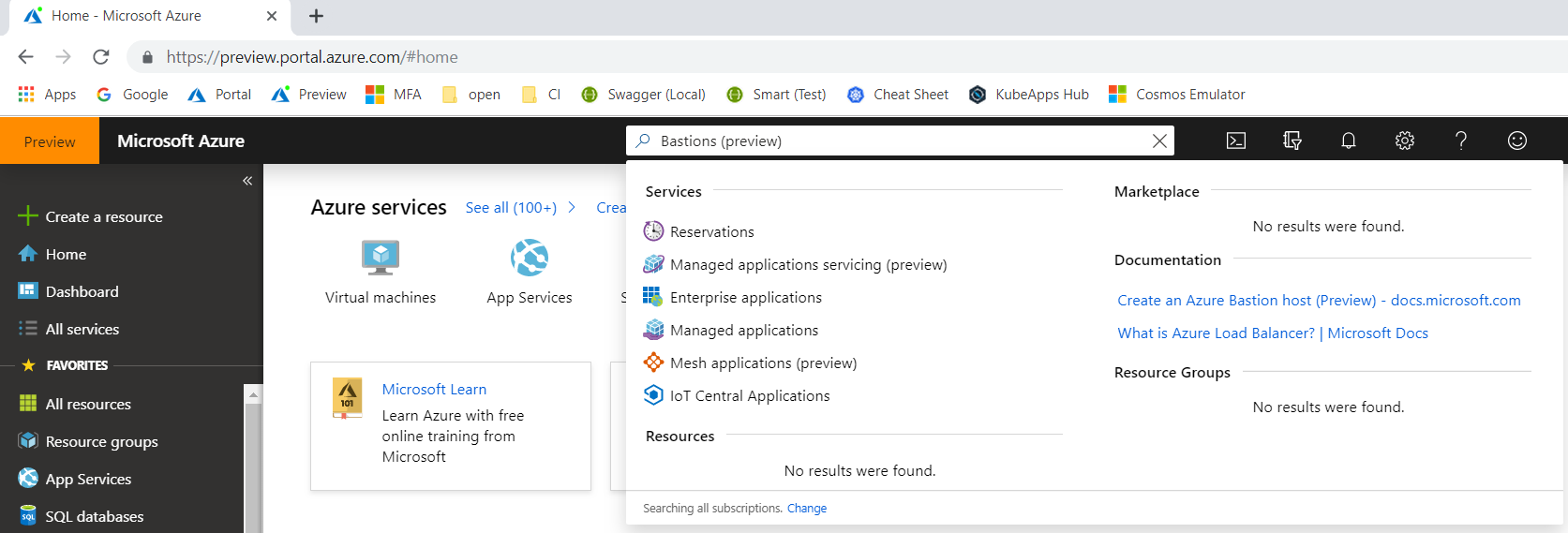1568x533 pixels.
Task: Open portal settings gear icon
Action: coord(1405,141)
